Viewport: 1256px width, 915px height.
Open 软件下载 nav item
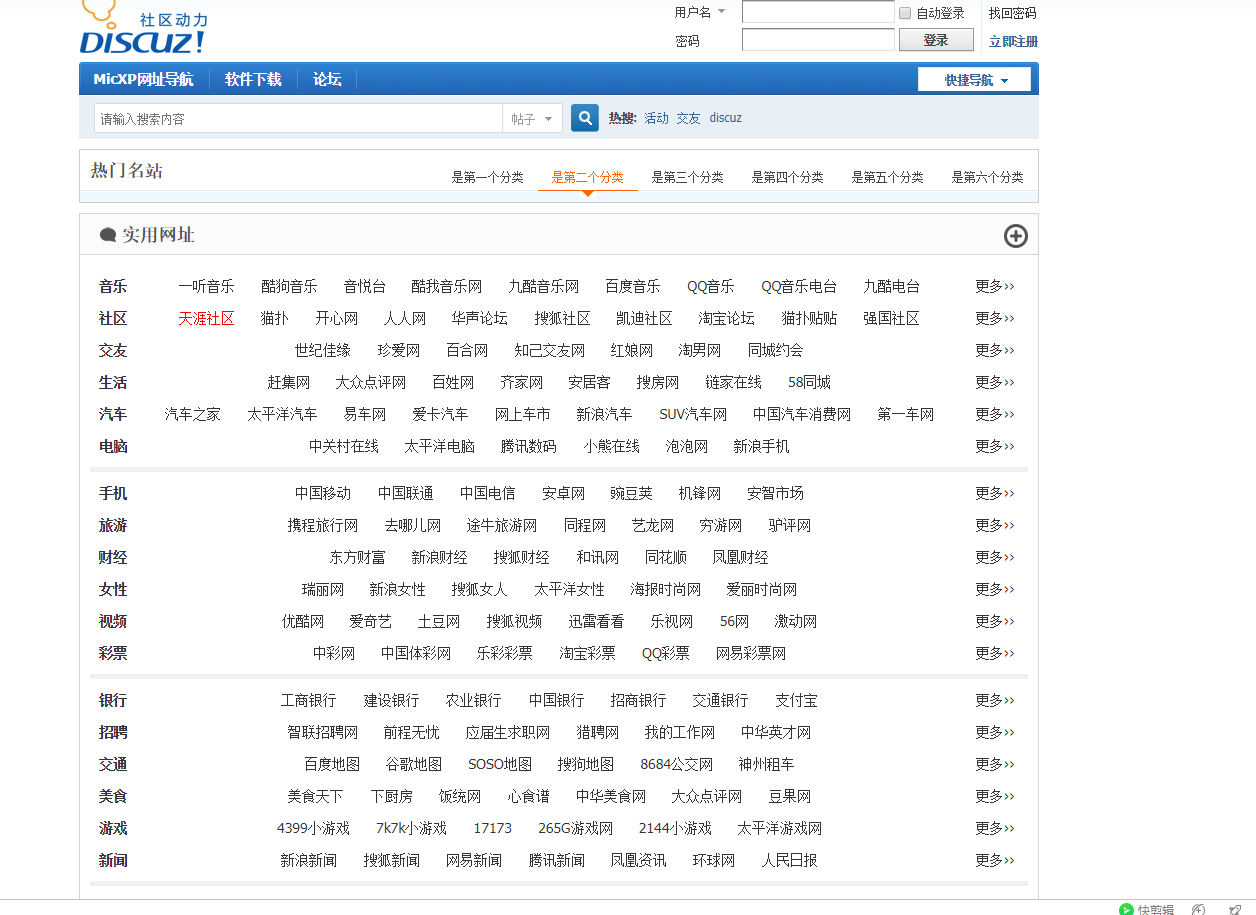[x=253, y=79]
